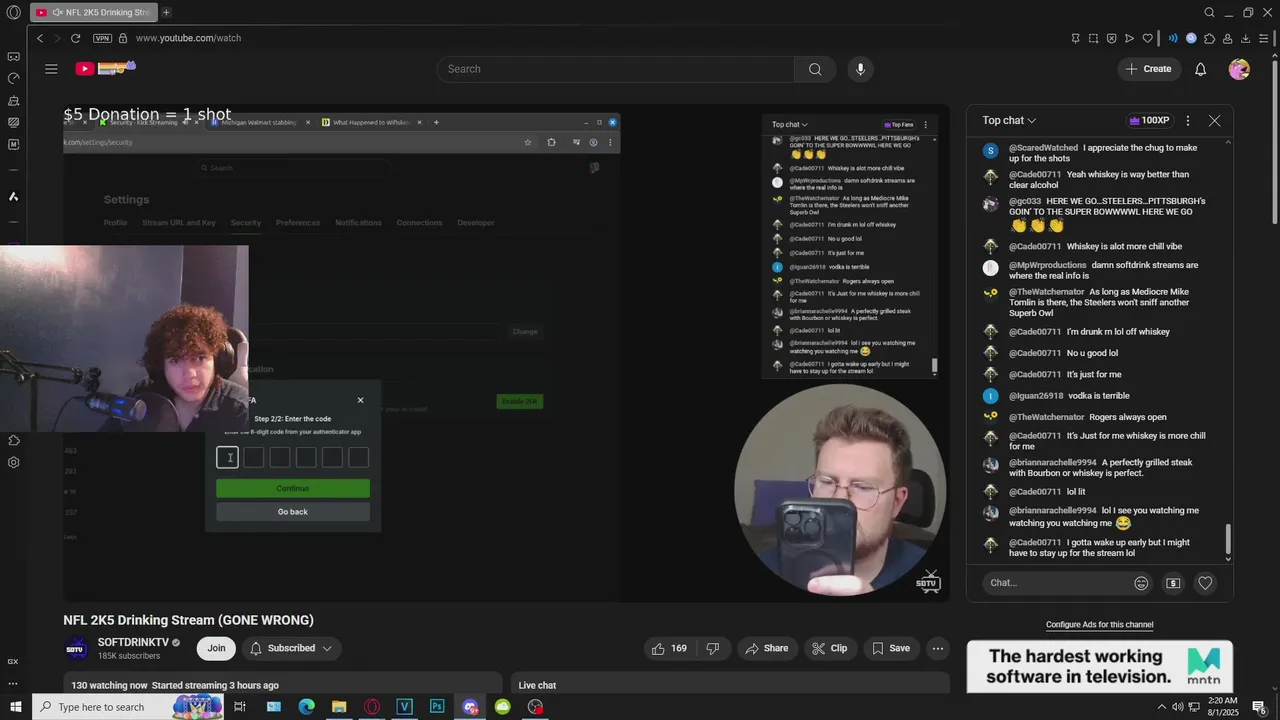Image resolution: width=1280 pixels, height=720 pixels.
Task: View site security padlock info
Action: [123, 38]
